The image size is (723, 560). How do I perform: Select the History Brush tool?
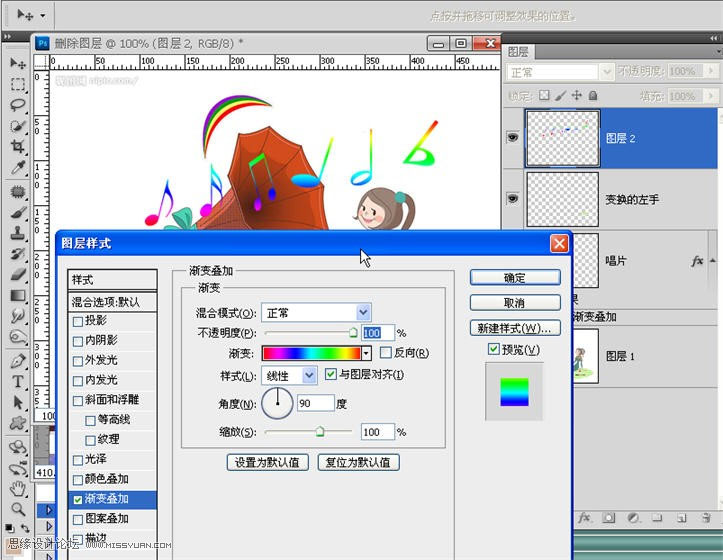(x=18, y=254)
